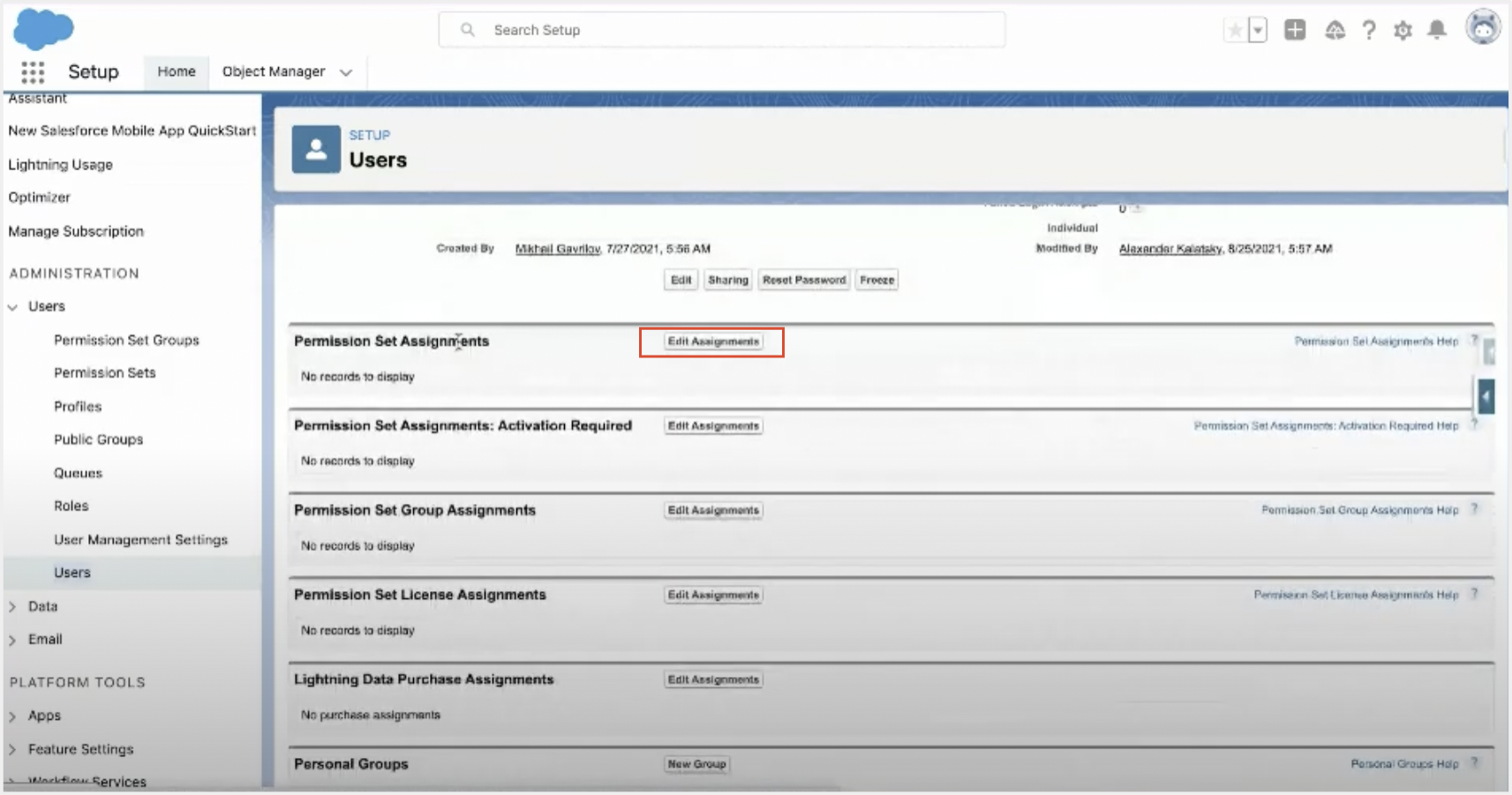1512x795 pixels.
Task: Open Permission Set Assignments Help link
Action: (1376, 341)
